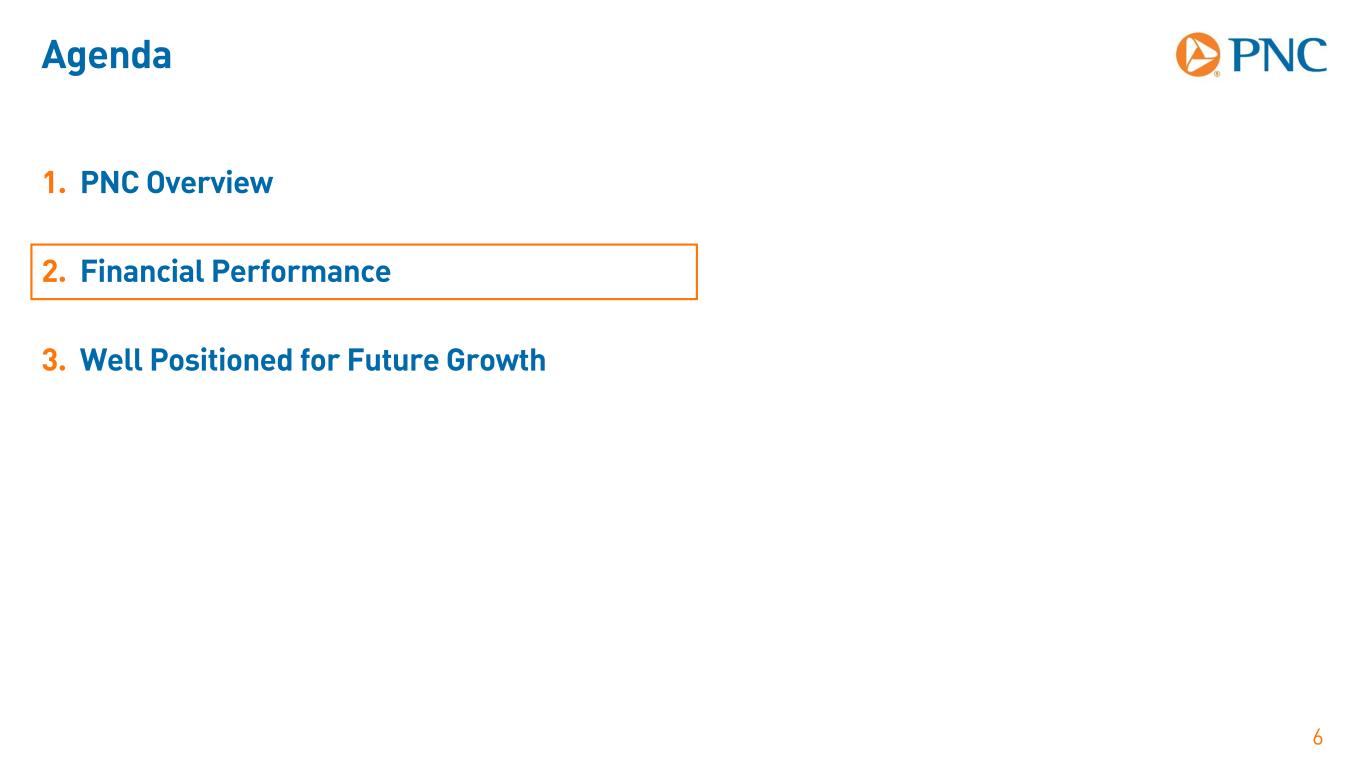Click the letter C in the PNC wordmark
The height and width of the screenshot is (768, 1365).
(1311, 55)
